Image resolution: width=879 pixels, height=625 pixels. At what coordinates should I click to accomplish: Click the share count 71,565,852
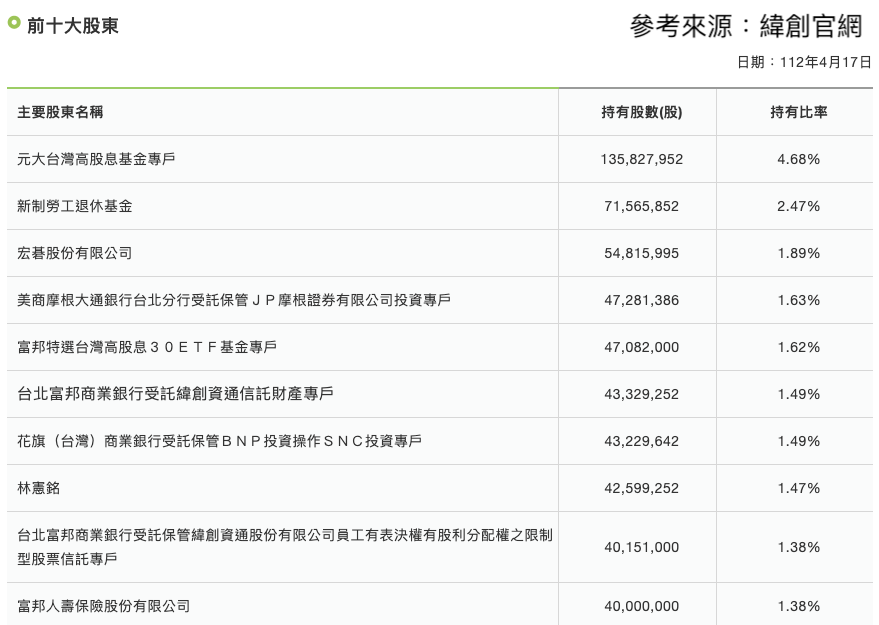click(642, 206)
